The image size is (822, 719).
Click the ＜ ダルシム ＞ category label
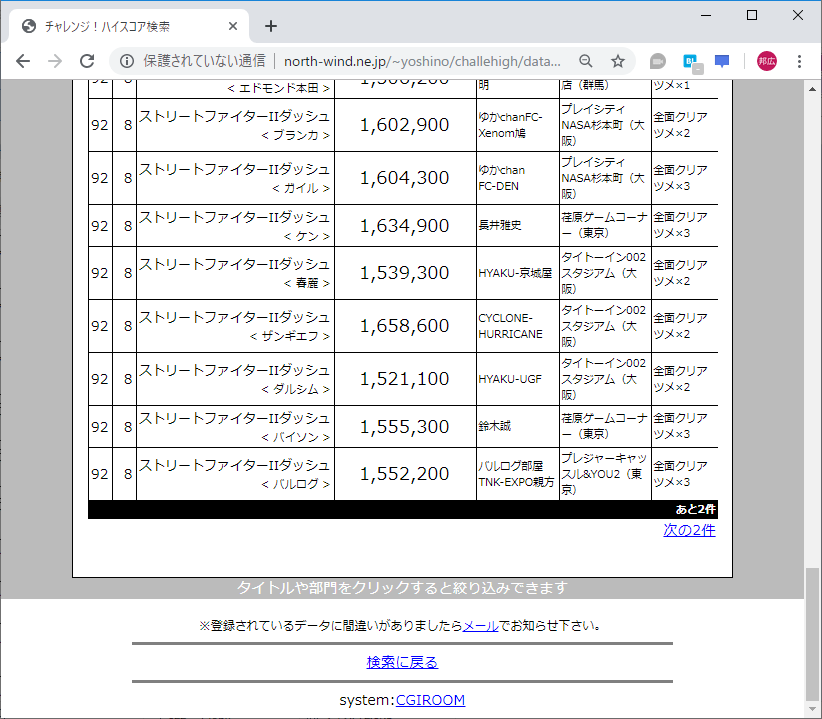pyautogui.click(x=295, y=389)
